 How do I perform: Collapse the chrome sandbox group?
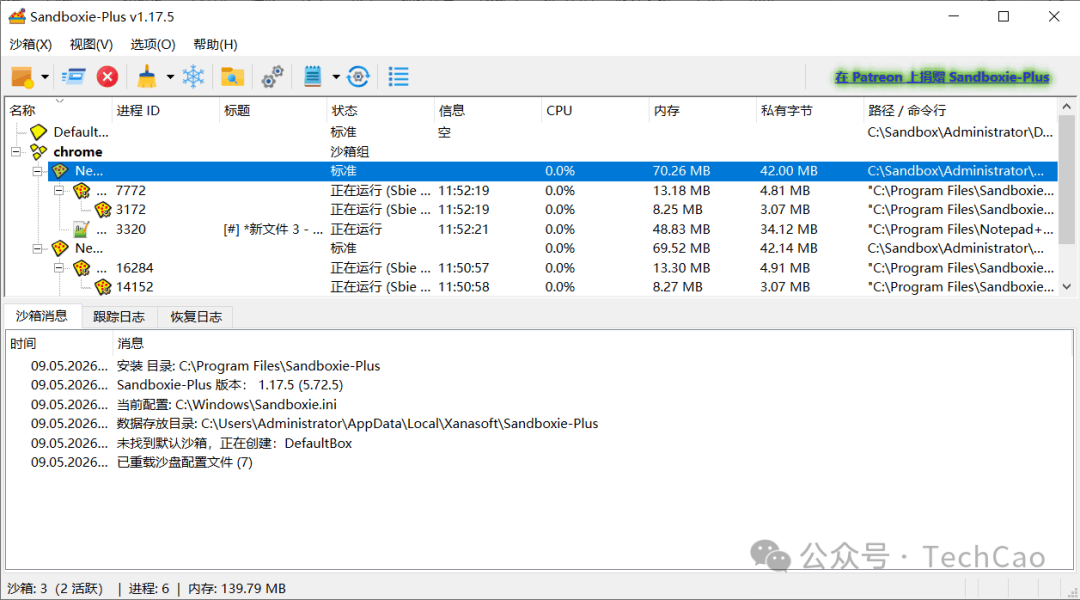[x=17, y=152]
